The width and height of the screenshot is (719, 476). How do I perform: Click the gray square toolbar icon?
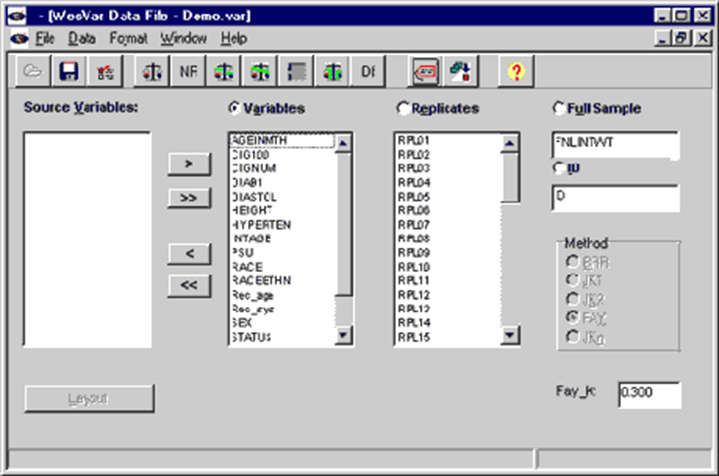tap(296, 71)
